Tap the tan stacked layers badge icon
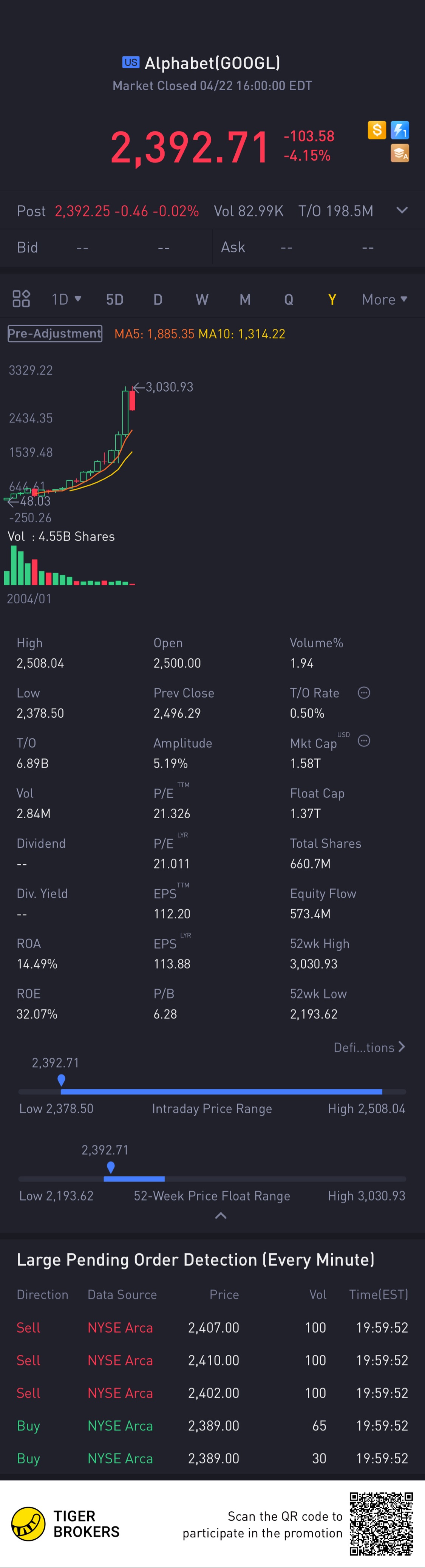Image resolution: width=425 pixels, height=1568 pixels. coord(400,153)
